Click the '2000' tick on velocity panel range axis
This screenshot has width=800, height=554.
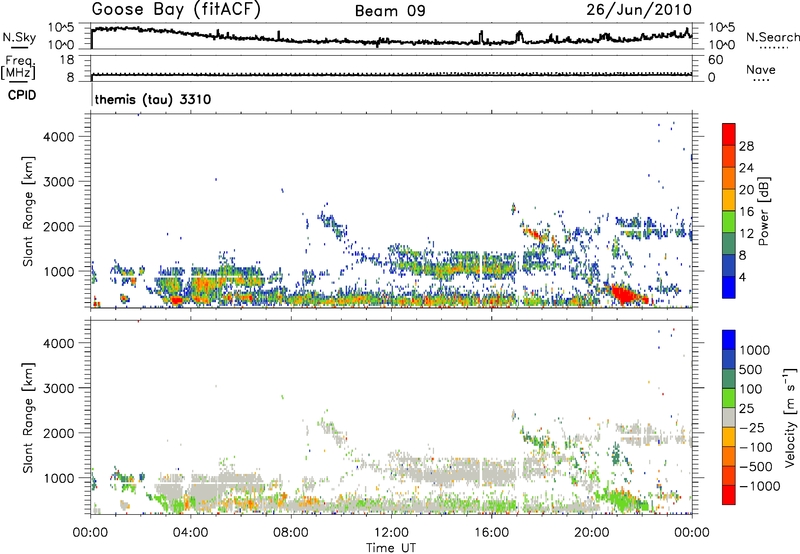coord(59,433)
